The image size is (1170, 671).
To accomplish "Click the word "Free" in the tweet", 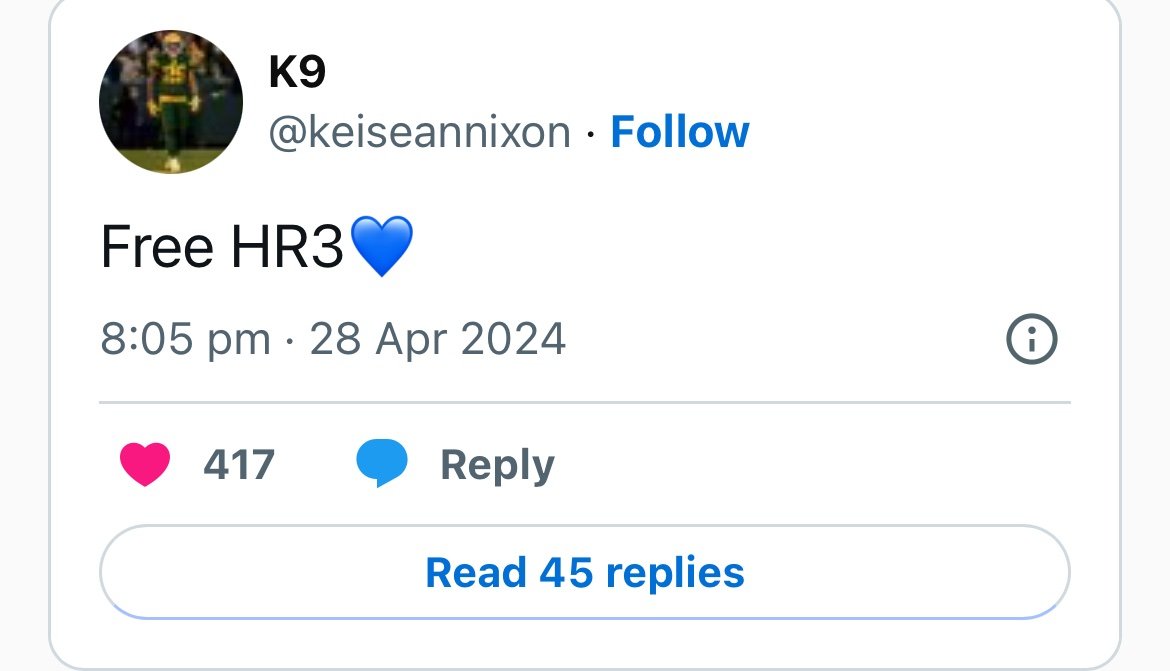I will tap(157, 247).
